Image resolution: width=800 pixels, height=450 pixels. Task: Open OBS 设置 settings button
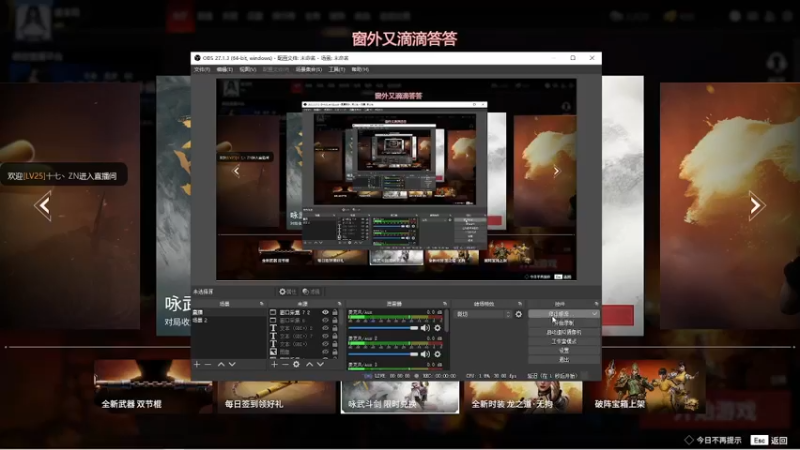564,351
